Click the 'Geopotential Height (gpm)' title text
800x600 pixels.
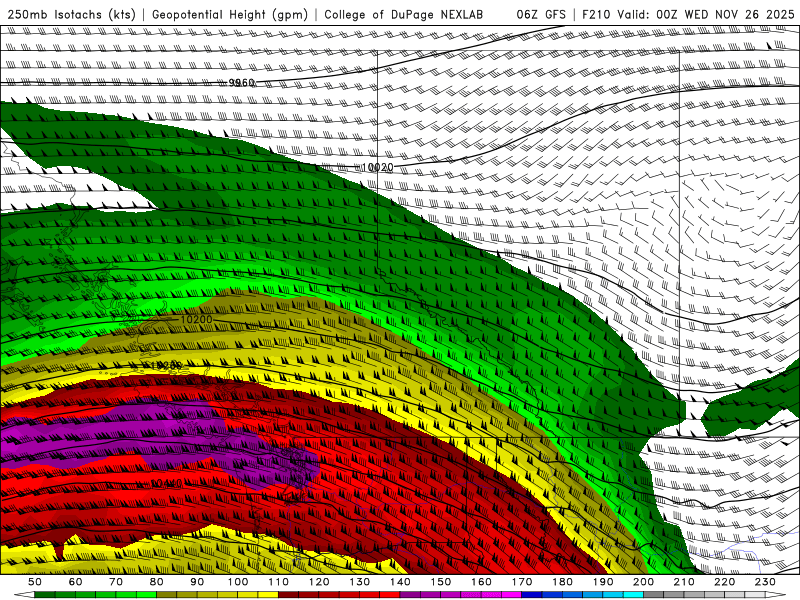230,14
